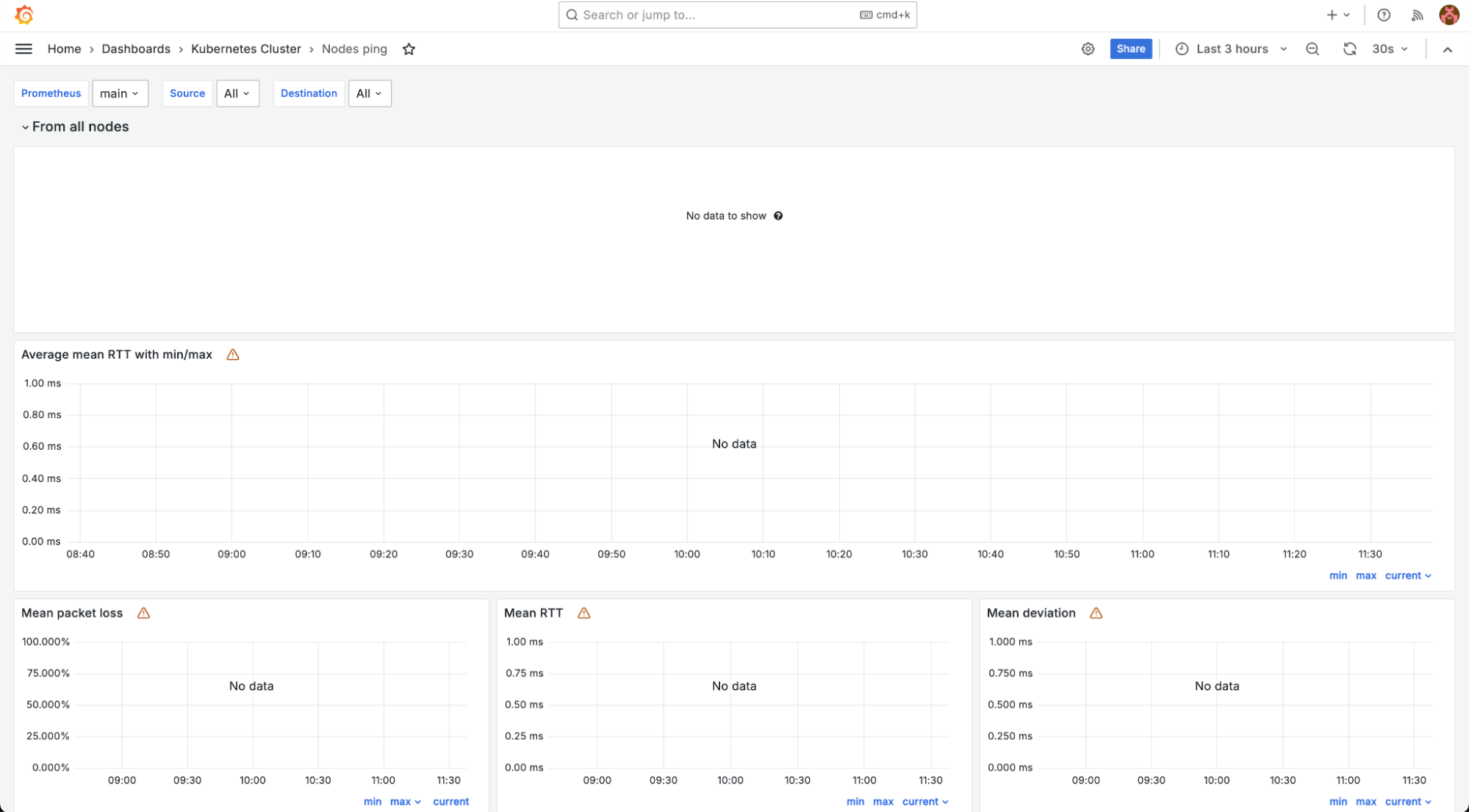Collapse the top toolbar with chevron
The image size is (1469, 812).
click(x=1447, y=49)
